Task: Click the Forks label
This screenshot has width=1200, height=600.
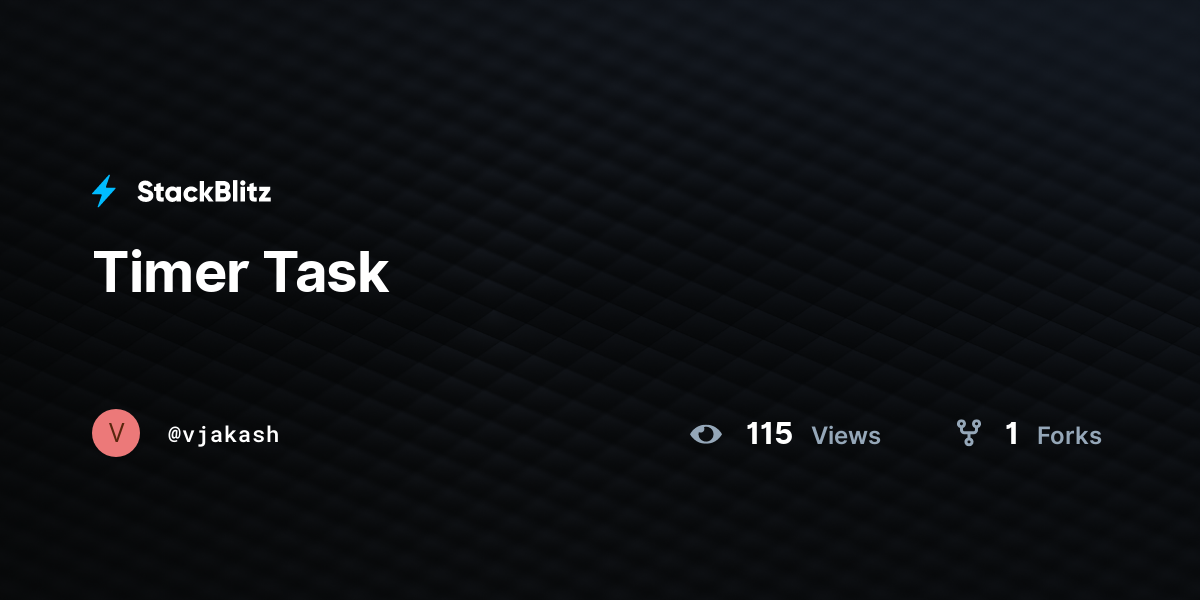Action: [1069, 435]
